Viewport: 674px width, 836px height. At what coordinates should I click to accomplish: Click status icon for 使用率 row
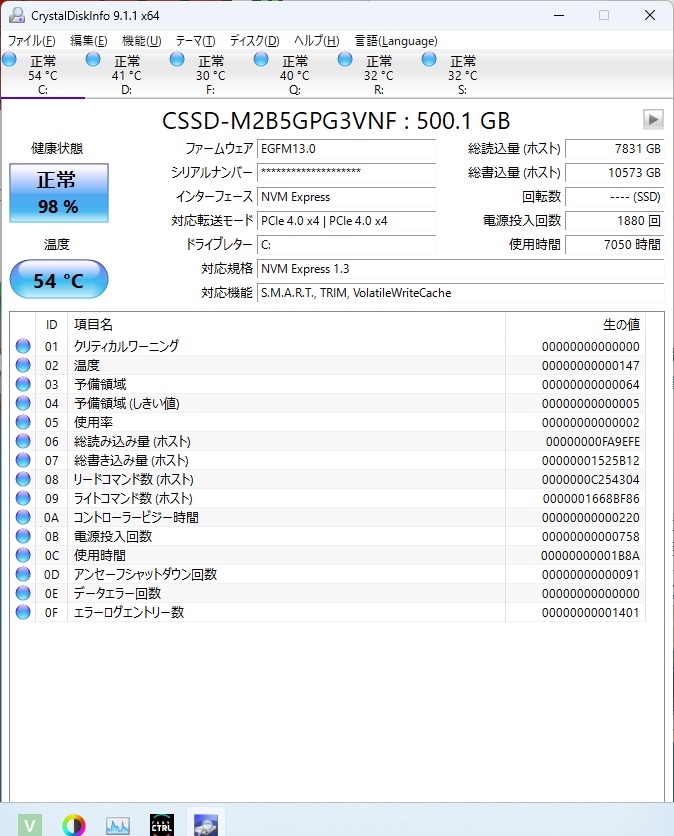(23, 422)
